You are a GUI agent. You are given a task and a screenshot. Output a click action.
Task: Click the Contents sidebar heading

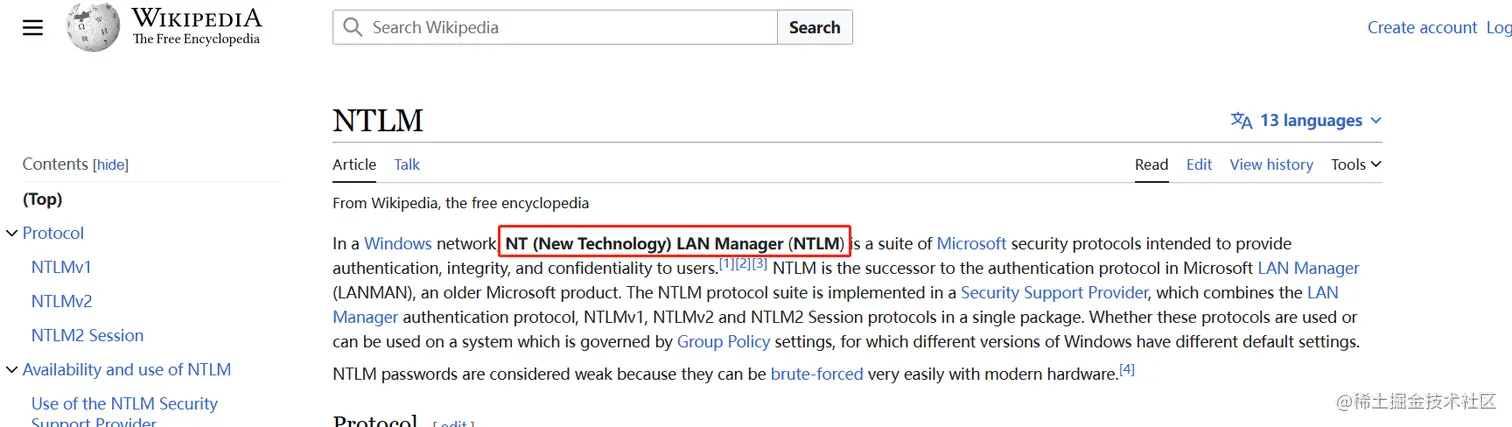[x=55, y=165]
